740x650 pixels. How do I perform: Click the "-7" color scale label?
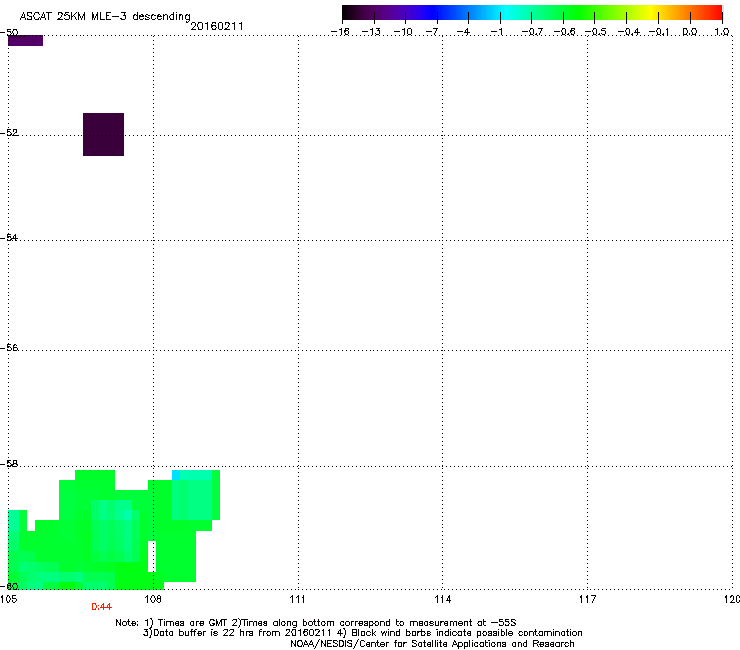coord(433,32)
